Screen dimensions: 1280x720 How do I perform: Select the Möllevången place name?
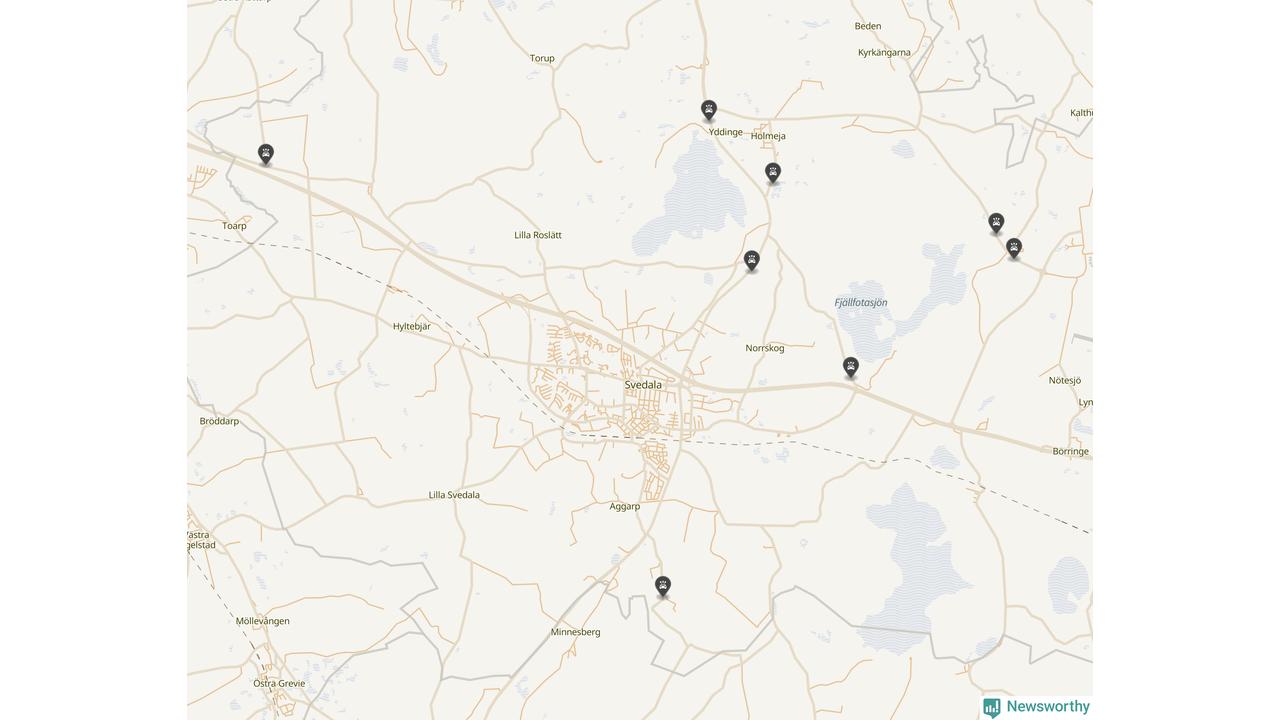263,621
